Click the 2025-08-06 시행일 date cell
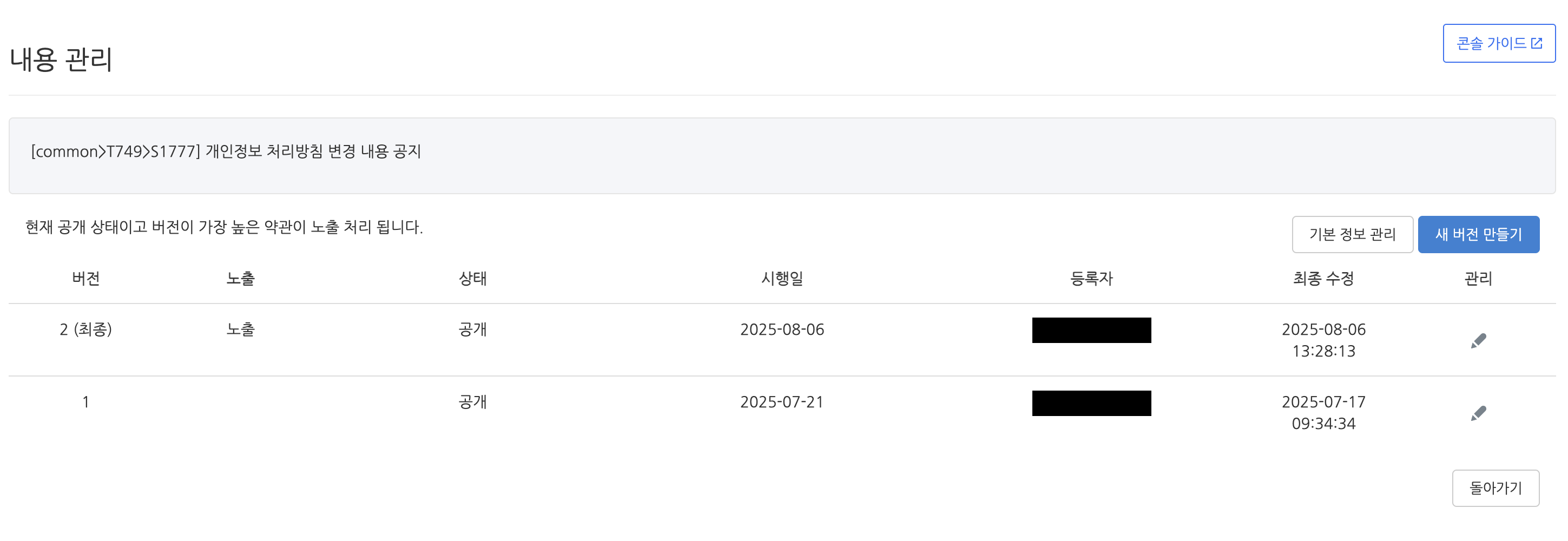This screenshot has height=541, width=1568. coord(781,329)
